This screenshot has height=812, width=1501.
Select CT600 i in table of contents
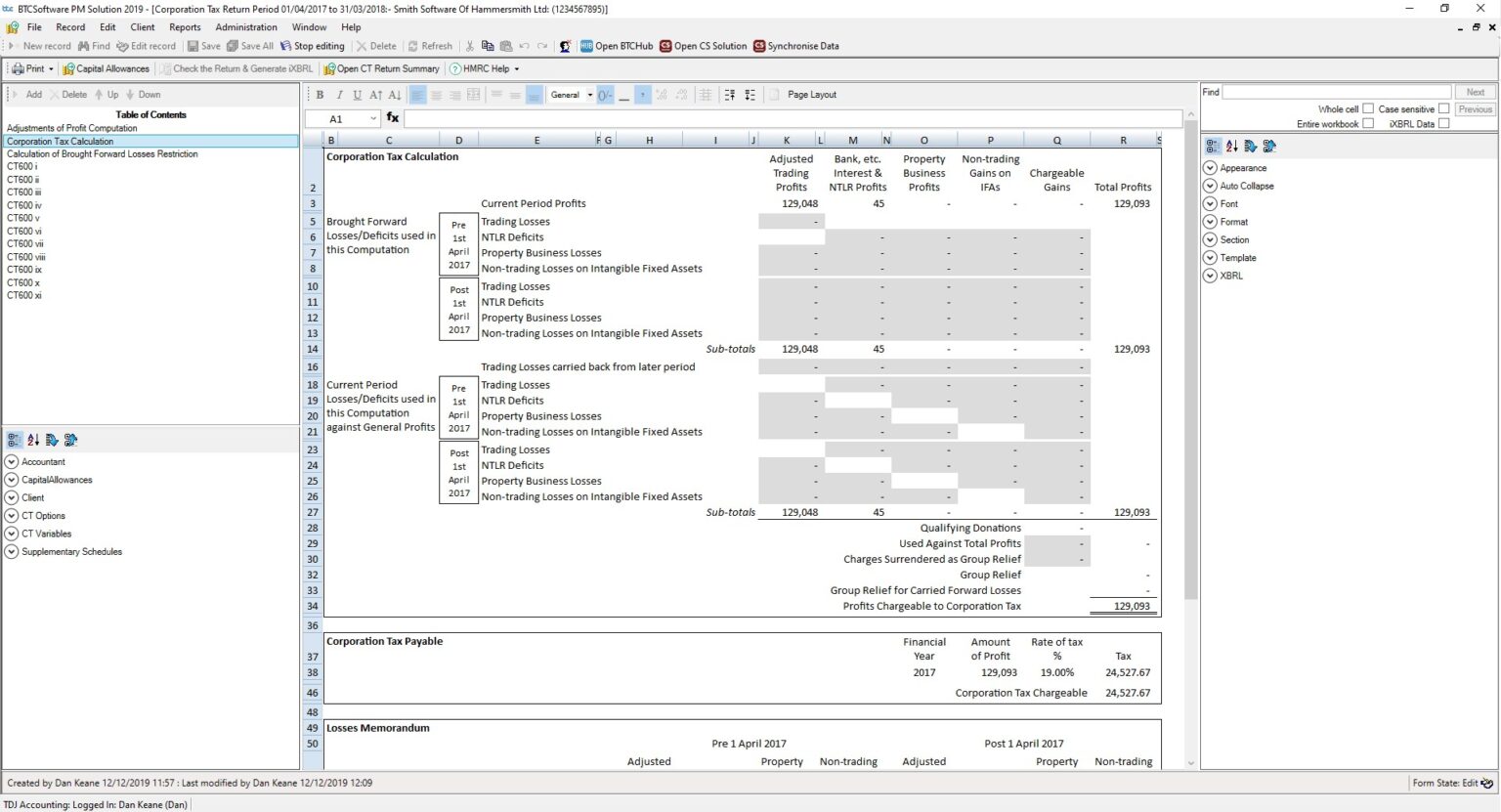[22, 166]
